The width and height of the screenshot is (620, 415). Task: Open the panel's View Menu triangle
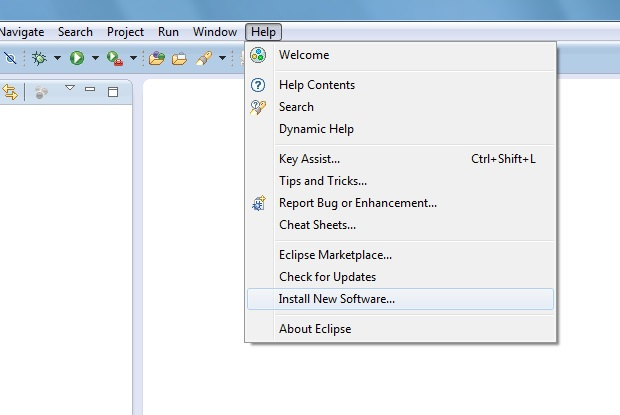pyautogui.click(x=70, y=89)
